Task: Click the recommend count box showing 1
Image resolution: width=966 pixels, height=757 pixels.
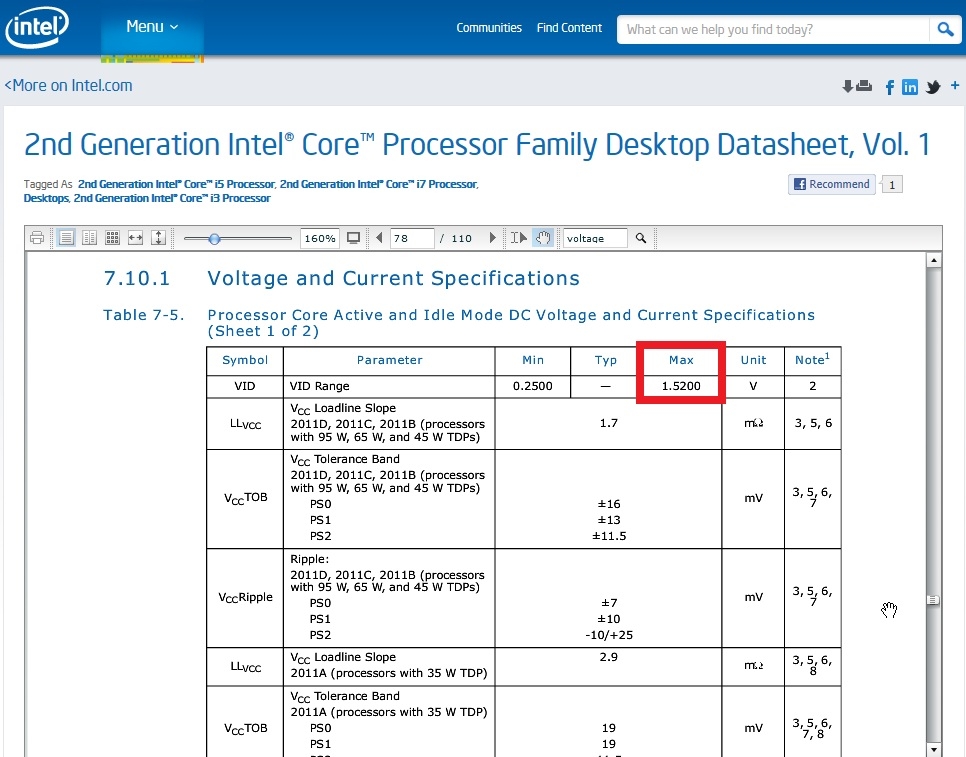Action: (x=891, y=185)
